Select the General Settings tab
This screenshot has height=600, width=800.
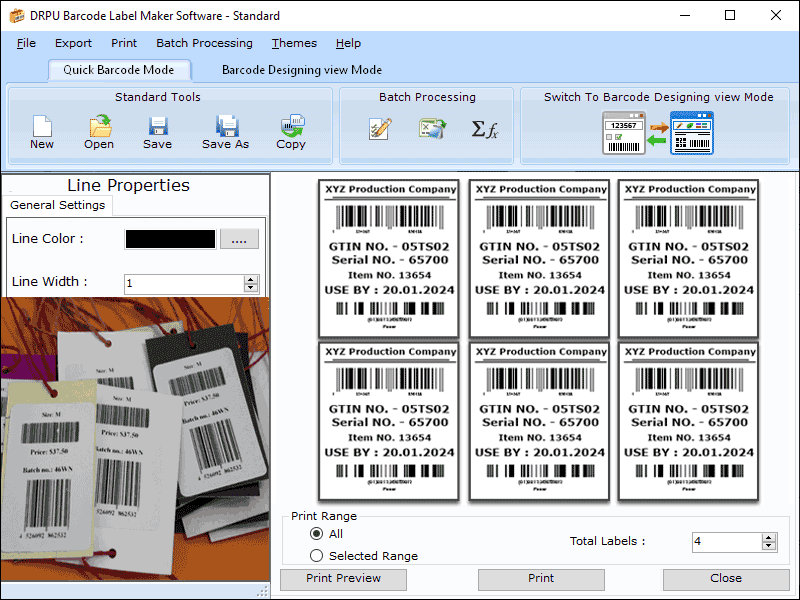(58, 205)
